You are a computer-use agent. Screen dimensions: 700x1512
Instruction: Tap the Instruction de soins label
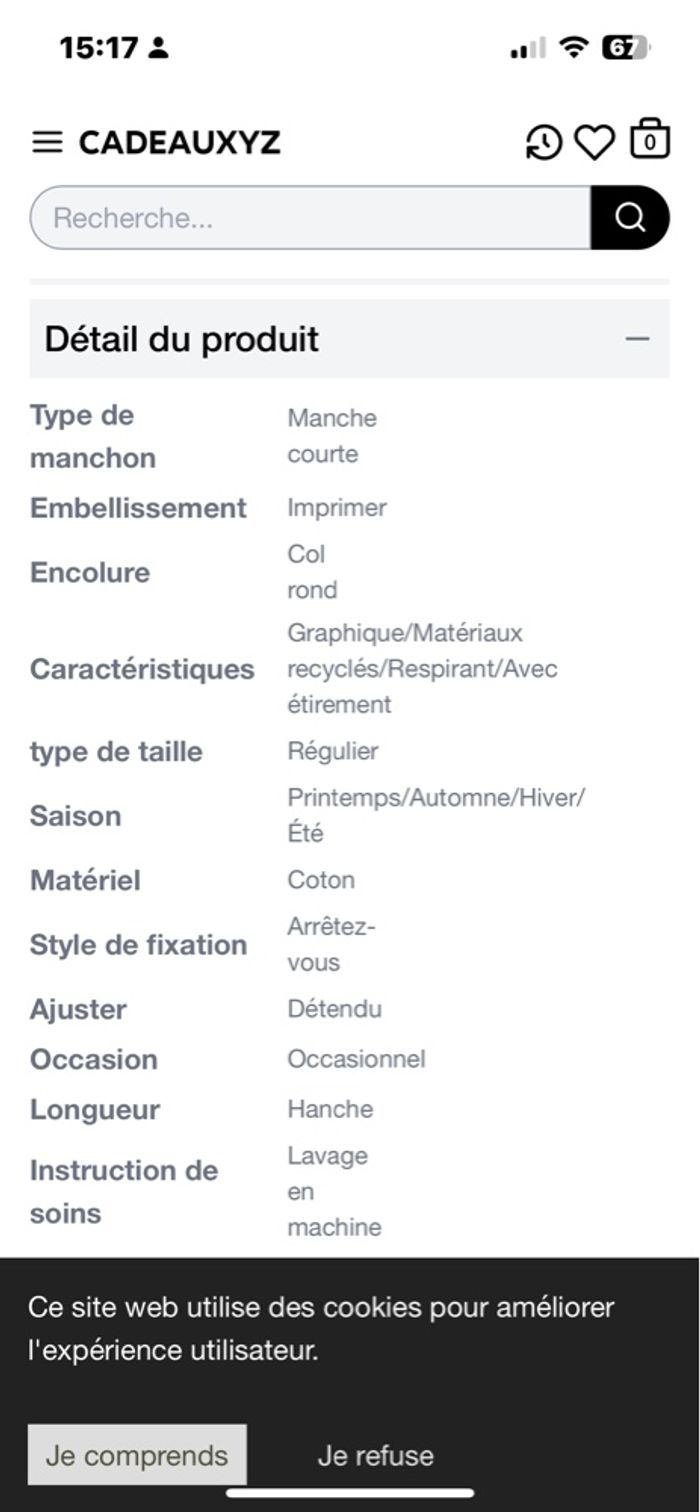point(124,1191)
